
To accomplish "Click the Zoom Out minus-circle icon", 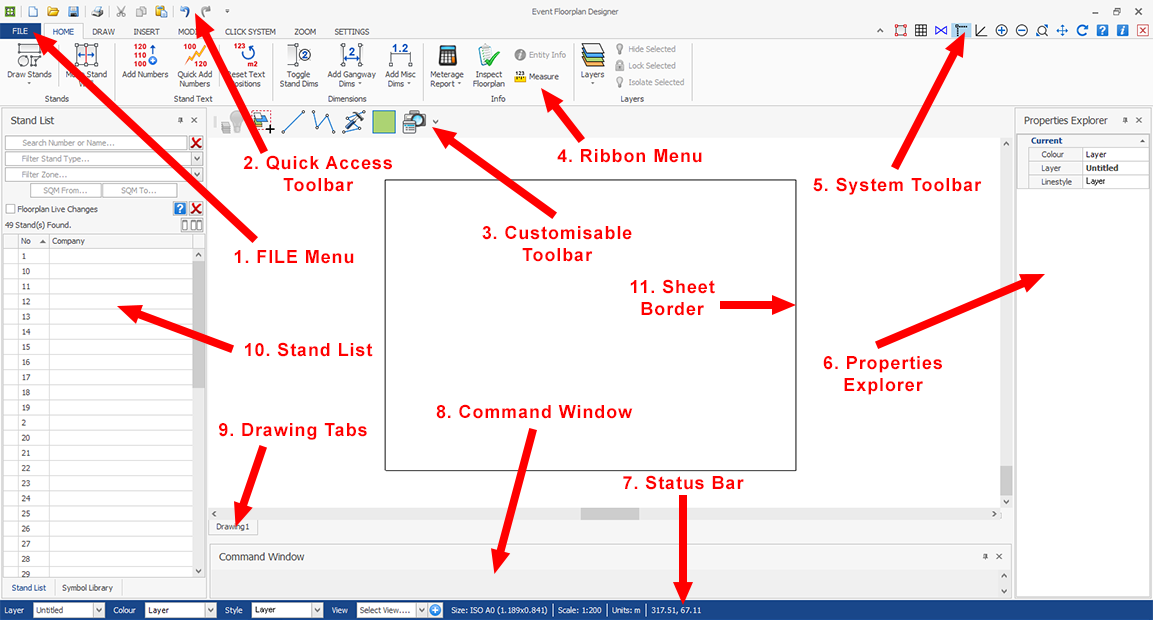I will tap(1021, 30).
